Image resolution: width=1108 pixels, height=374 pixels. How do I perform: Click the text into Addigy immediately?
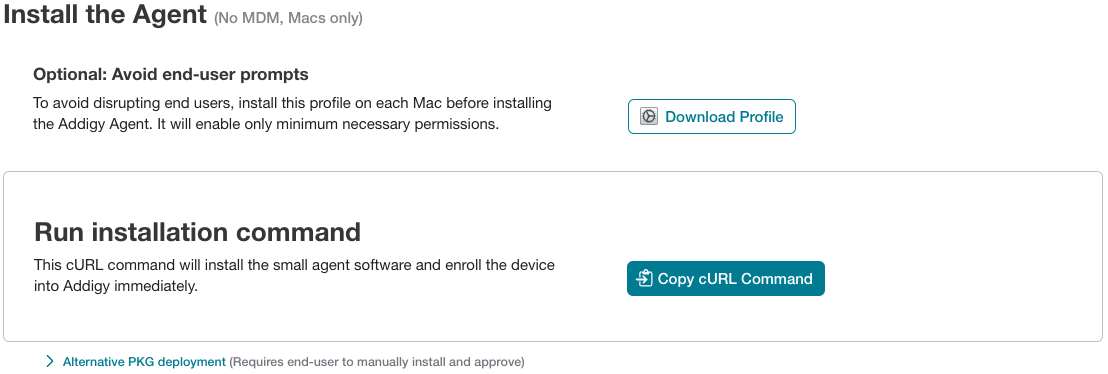click(116, 286)
